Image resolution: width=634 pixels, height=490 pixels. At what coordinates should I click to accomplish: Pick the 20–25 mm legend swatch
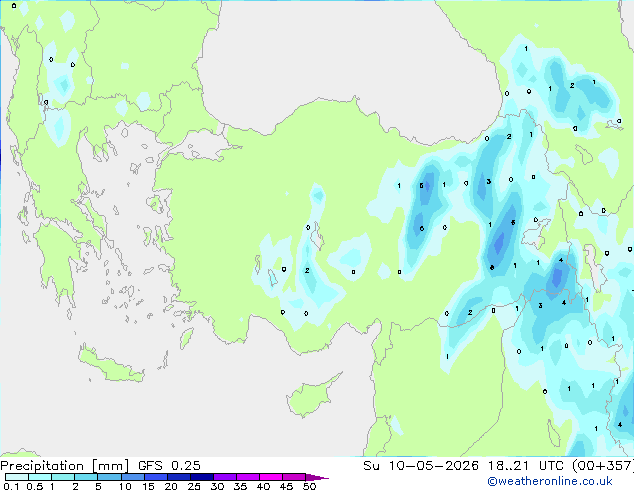pyautogui.click(x=179, y=477)
